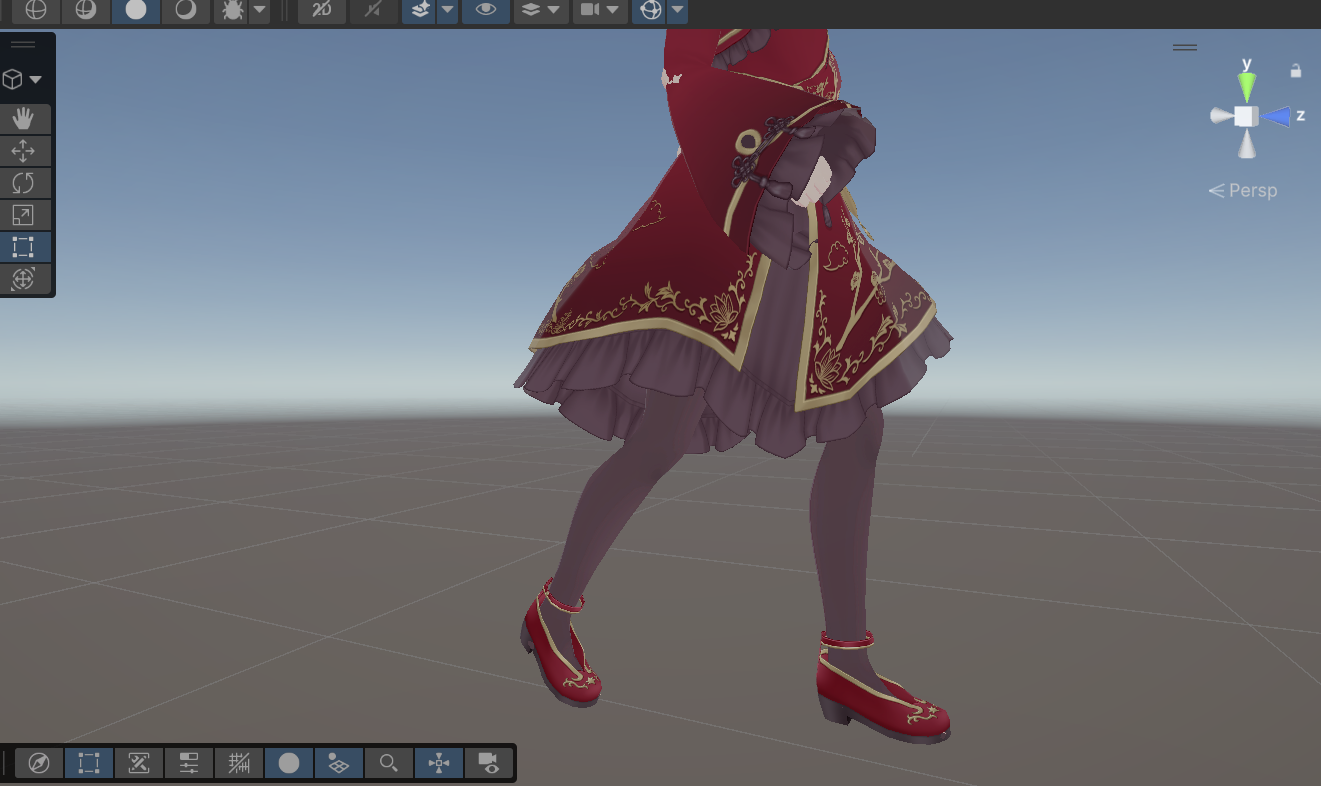Screen dimensions: 1321x786
Task: Toggle hidden objects visibility eye icon
Action: 486,10
